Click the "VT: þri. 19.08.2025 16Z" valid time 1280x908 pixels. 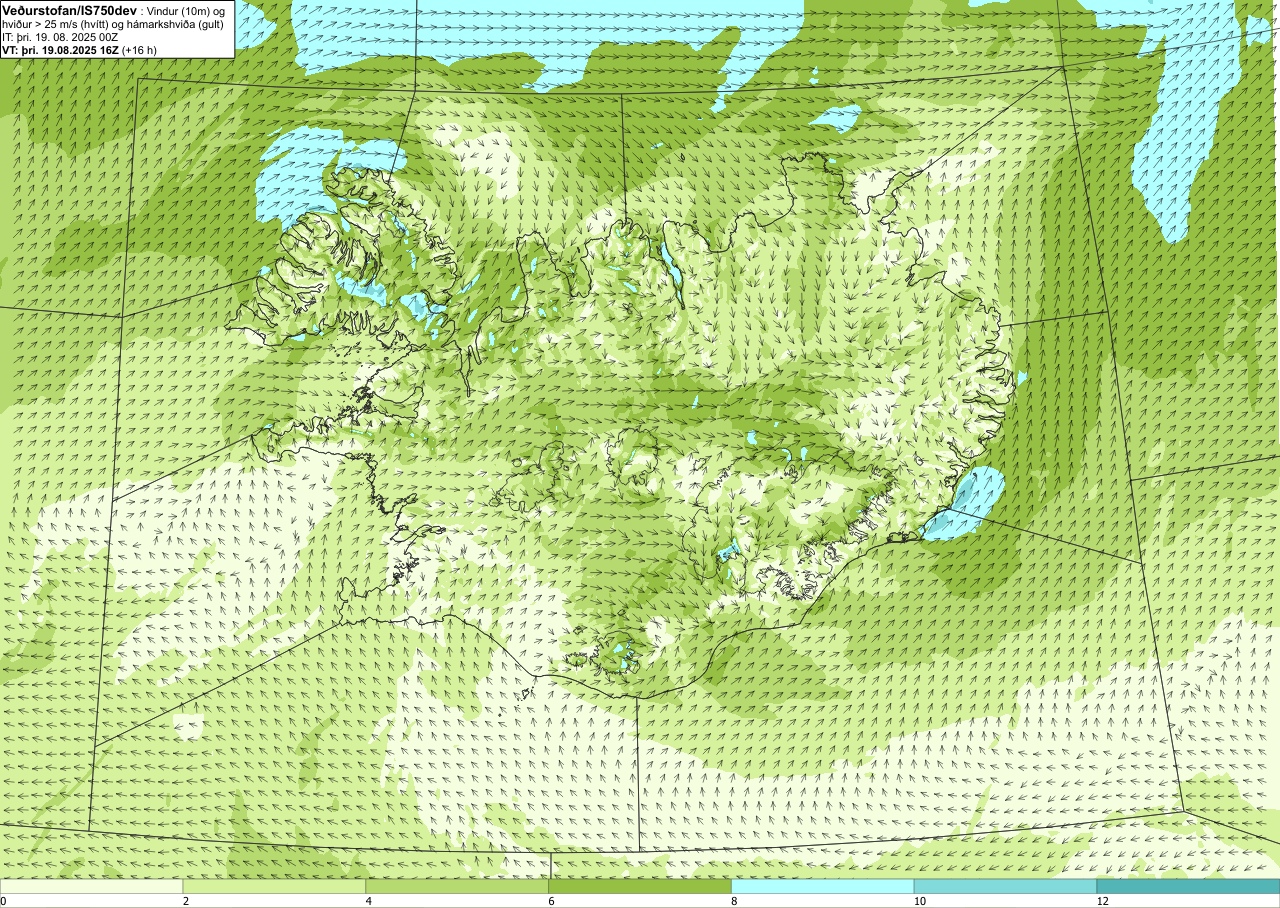[x=60, y=50]
